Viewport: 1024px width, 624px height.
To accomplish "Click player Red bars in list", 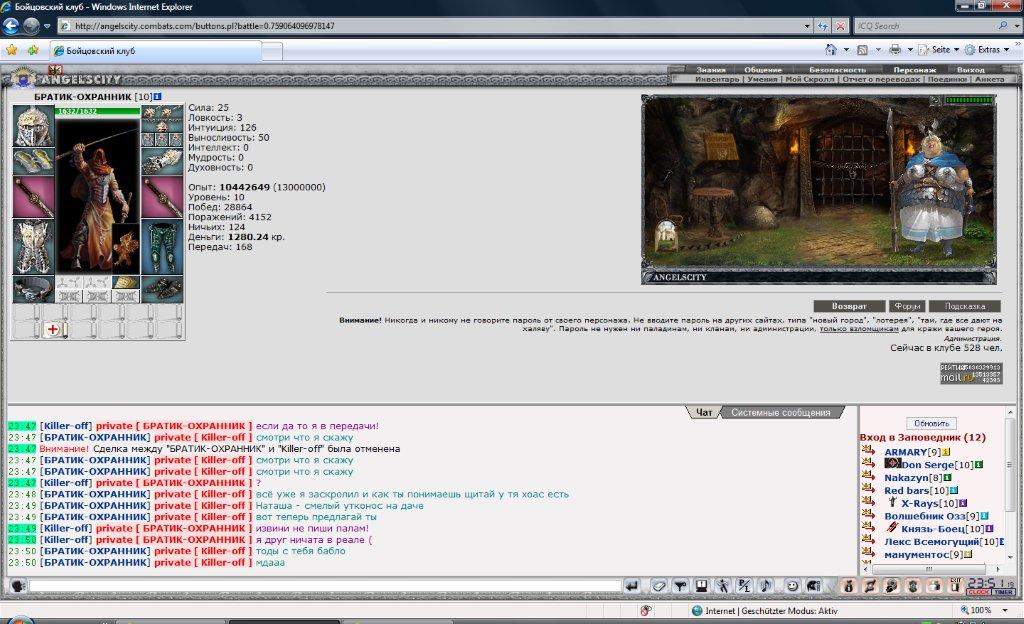I will point(906,491).
